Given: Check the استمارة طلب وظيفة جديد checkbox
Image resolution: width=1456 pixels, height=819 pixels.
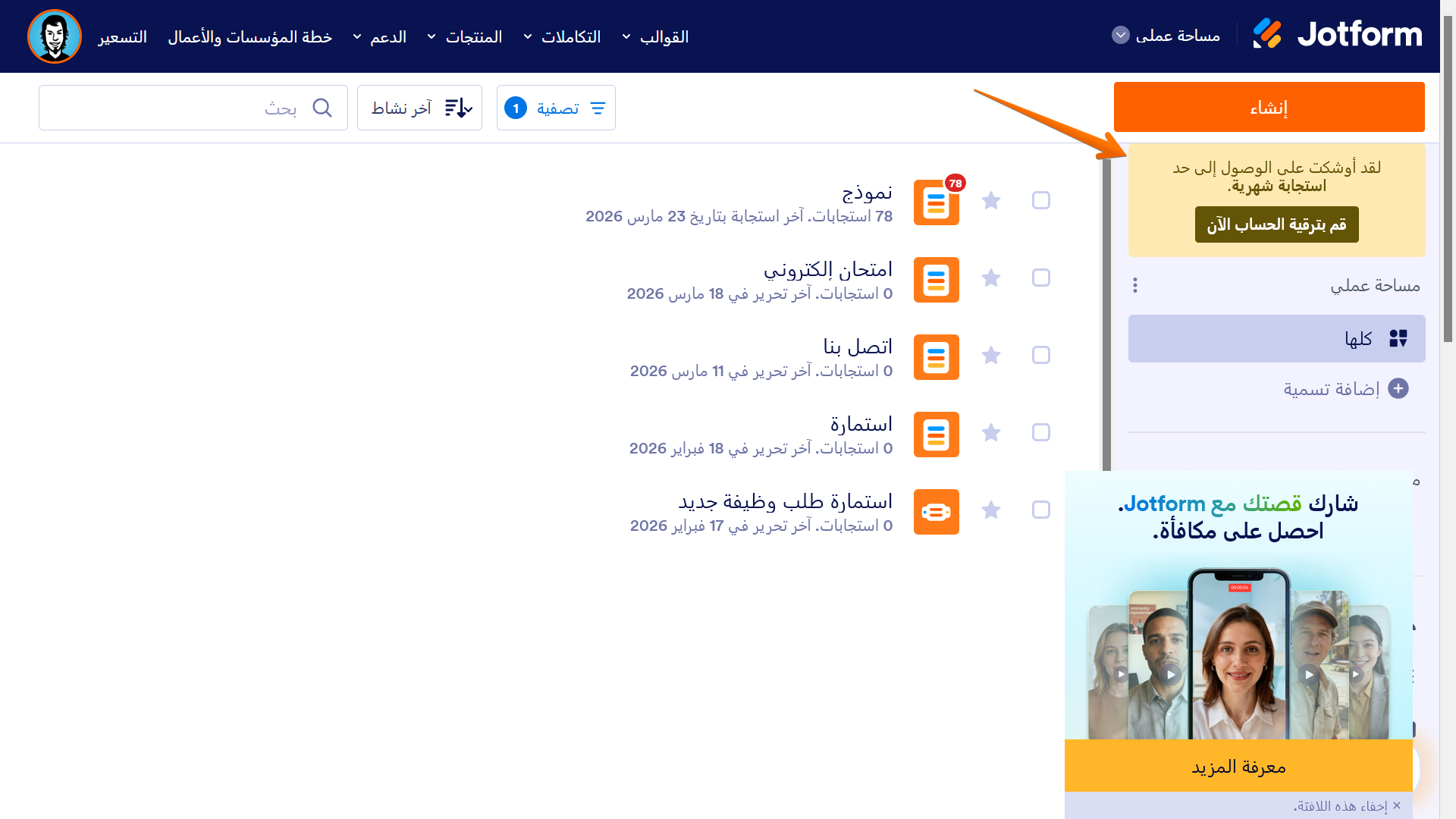Looking at the screenshot, I should 1040,510.
